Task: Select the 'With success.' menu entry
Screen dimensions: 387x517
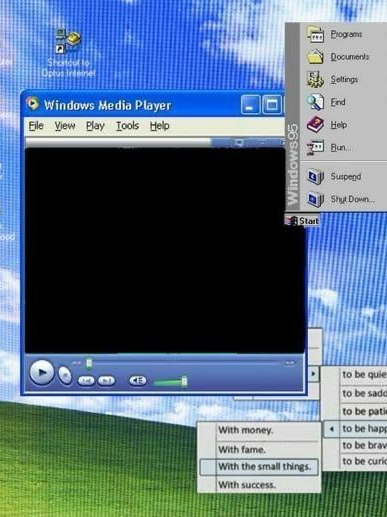Action: coord(259,484)
